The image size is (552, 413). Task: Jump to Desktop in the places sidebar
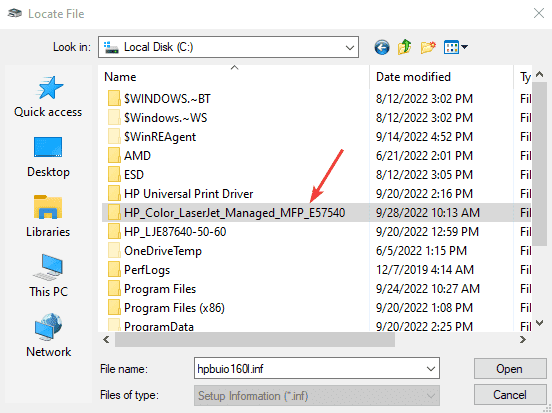tap(48, 157)
